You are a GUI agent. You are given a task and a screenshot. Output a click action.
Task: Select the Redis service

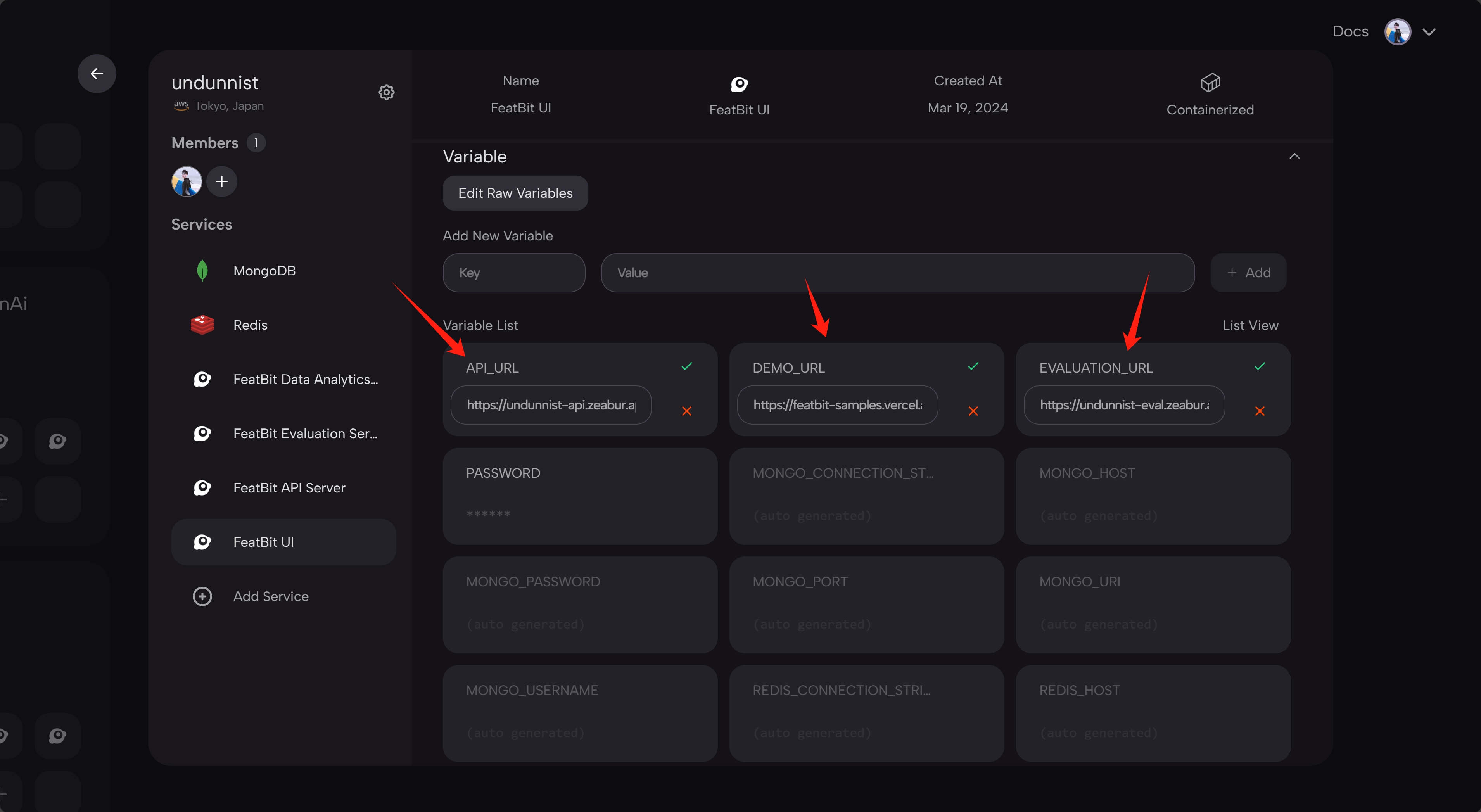click(x=283, y=325)
